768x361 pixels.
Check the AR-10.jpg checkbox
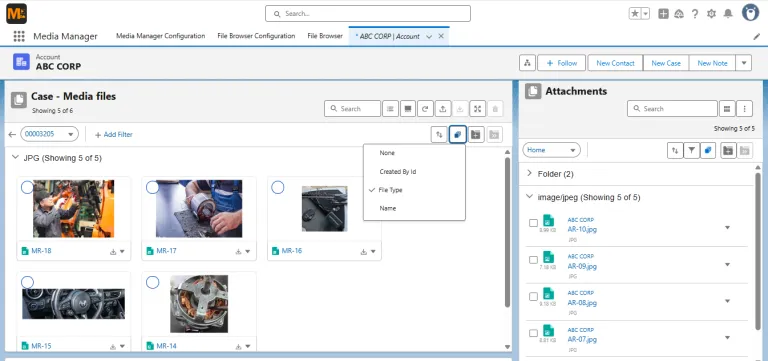[533, 223]
